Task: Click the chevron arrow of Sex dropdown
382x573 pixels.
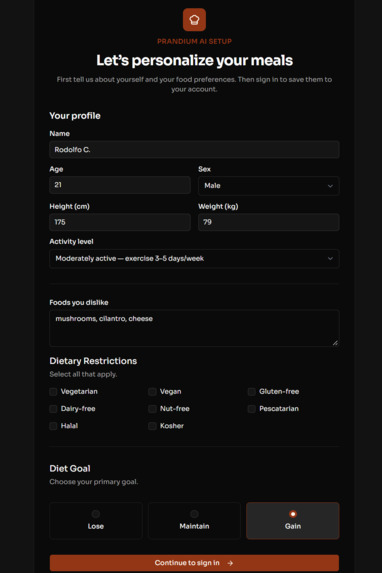Action: (330, 186)
